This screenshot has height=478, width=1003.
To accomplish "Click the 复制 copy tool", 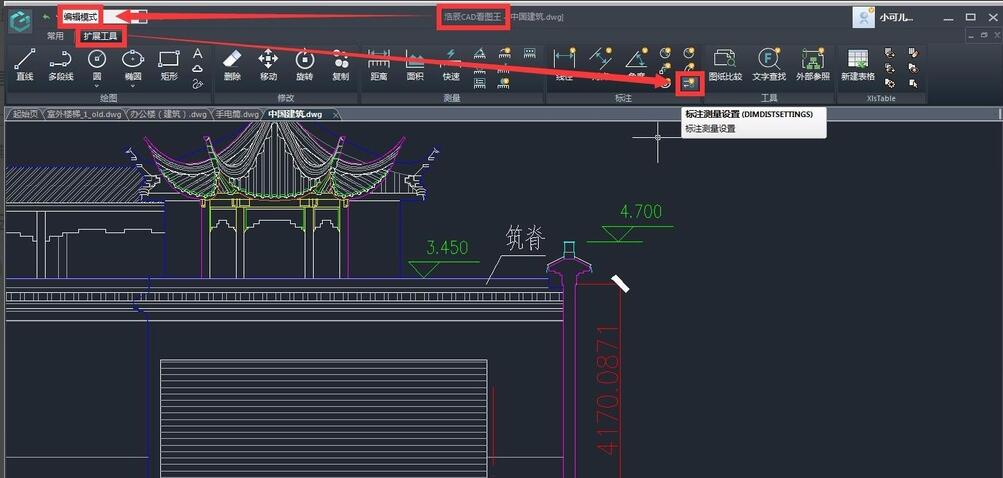I will coord(340,63).
